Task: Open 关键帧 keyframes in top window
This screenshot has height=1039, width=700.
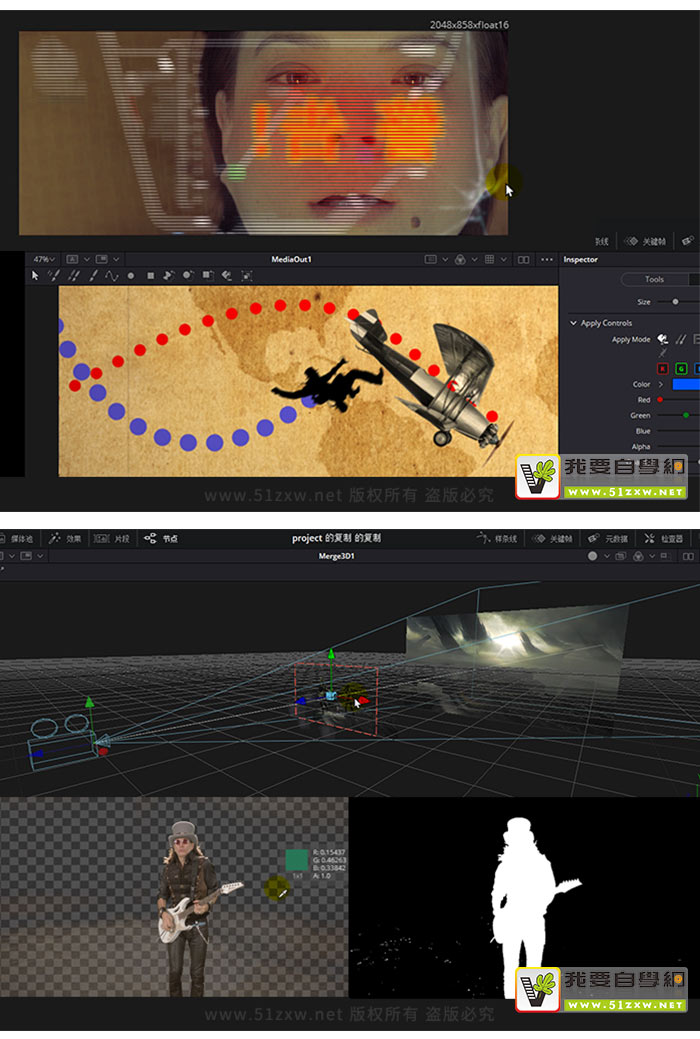Action: pos(645,241)
